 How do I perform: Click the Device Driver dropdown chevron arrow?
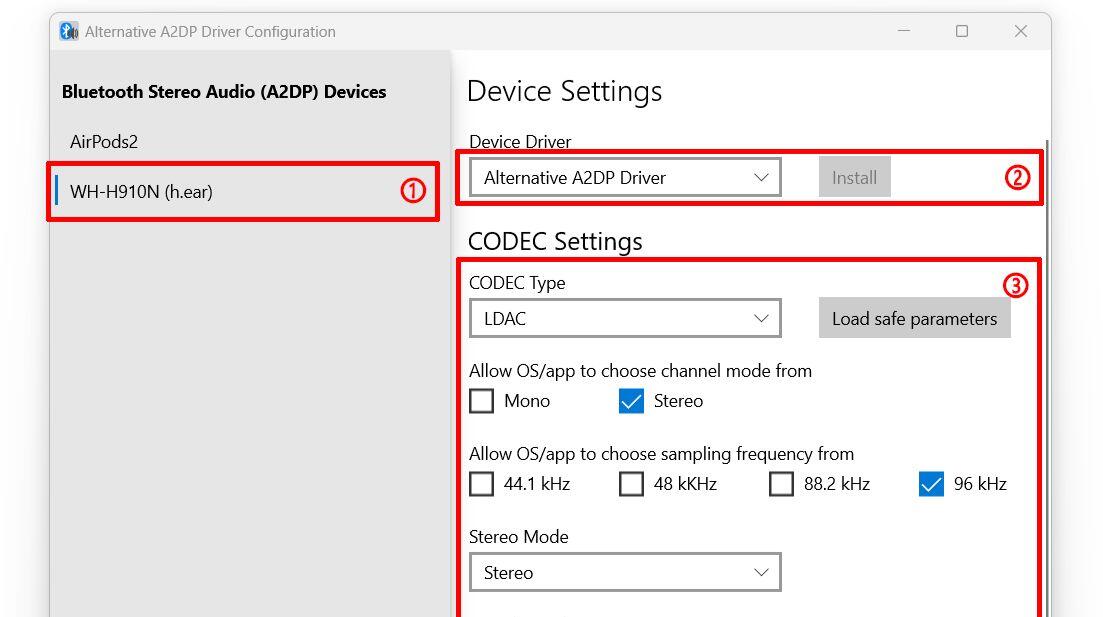tap(761, 177)
